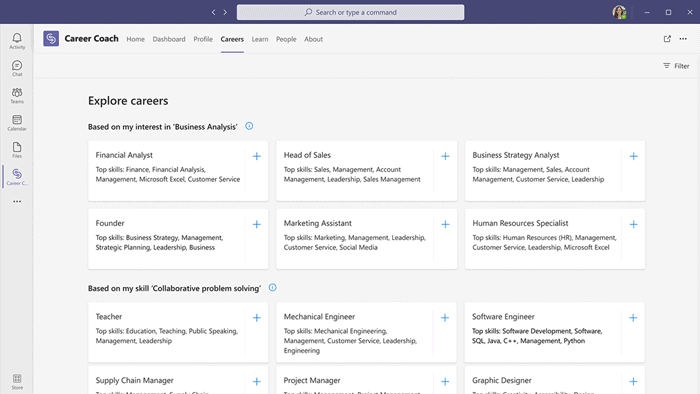Open the Store at the sidebar bottom
This screenshot has width=700, height=394.
(17, 382)
